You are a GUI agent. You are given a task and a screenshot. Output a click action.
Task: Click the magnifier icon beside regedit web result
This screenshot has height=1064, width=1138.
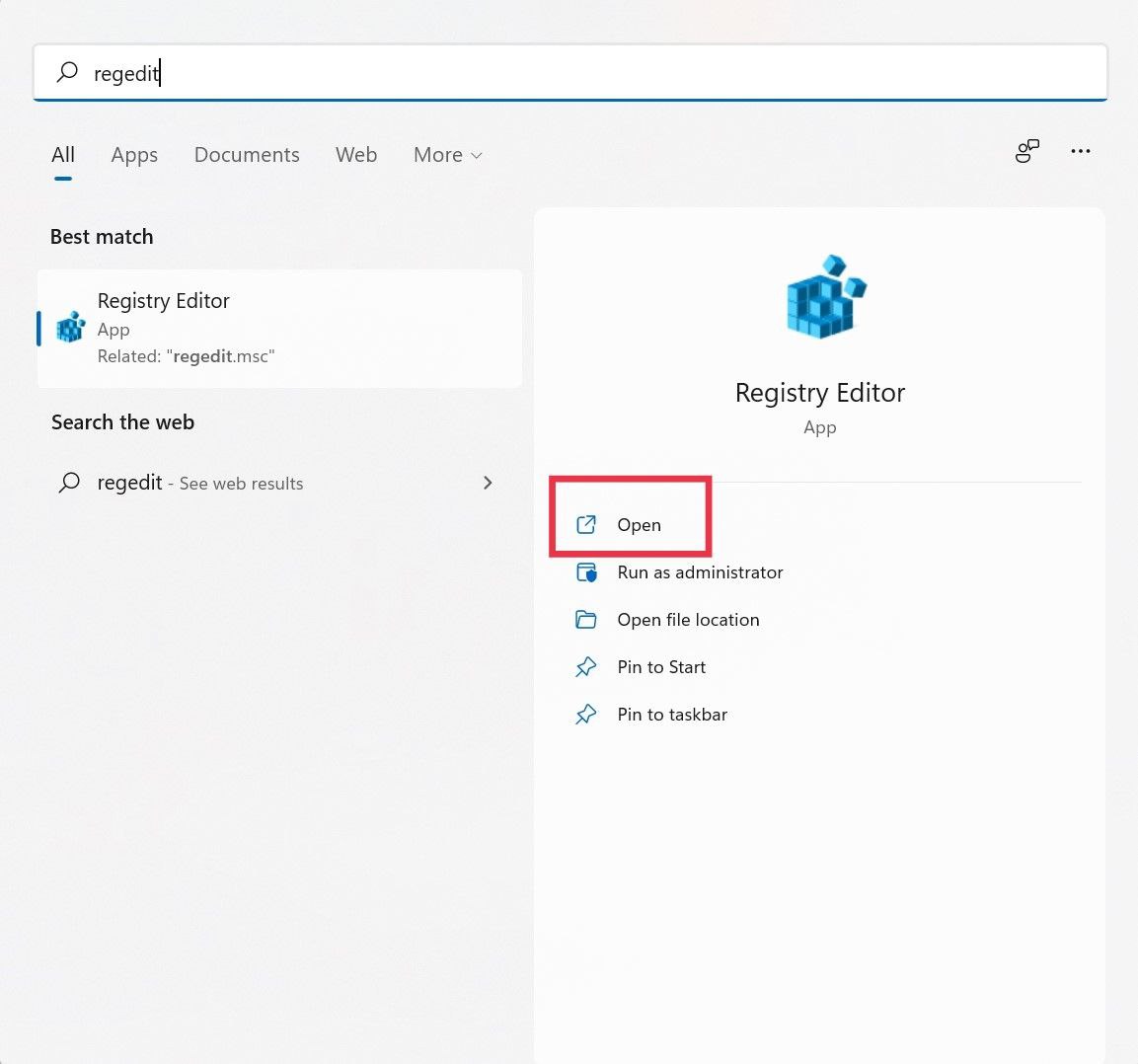pyautogui.click(x=69, y=482)
